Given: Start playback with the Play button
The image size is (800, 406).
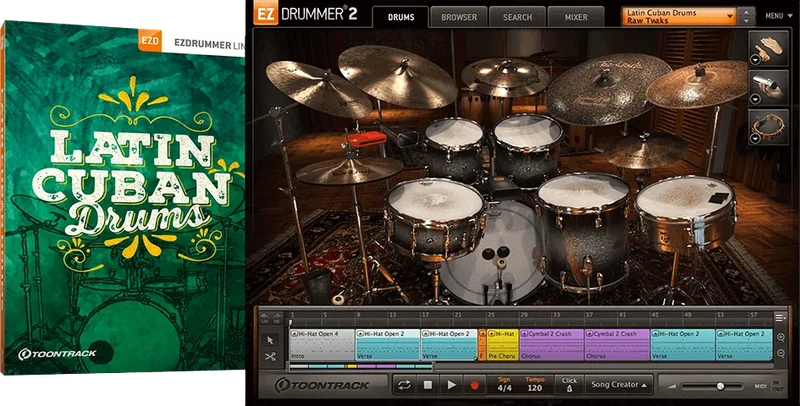Looking at the screenshot, I should tap(451, 385).
